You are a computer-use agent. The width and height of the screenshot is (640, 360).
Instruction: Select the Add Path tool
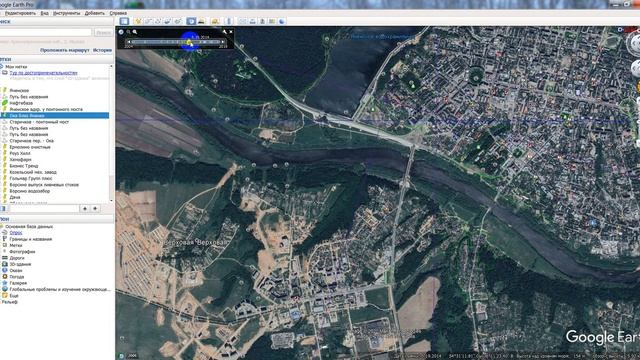[158, 21]
